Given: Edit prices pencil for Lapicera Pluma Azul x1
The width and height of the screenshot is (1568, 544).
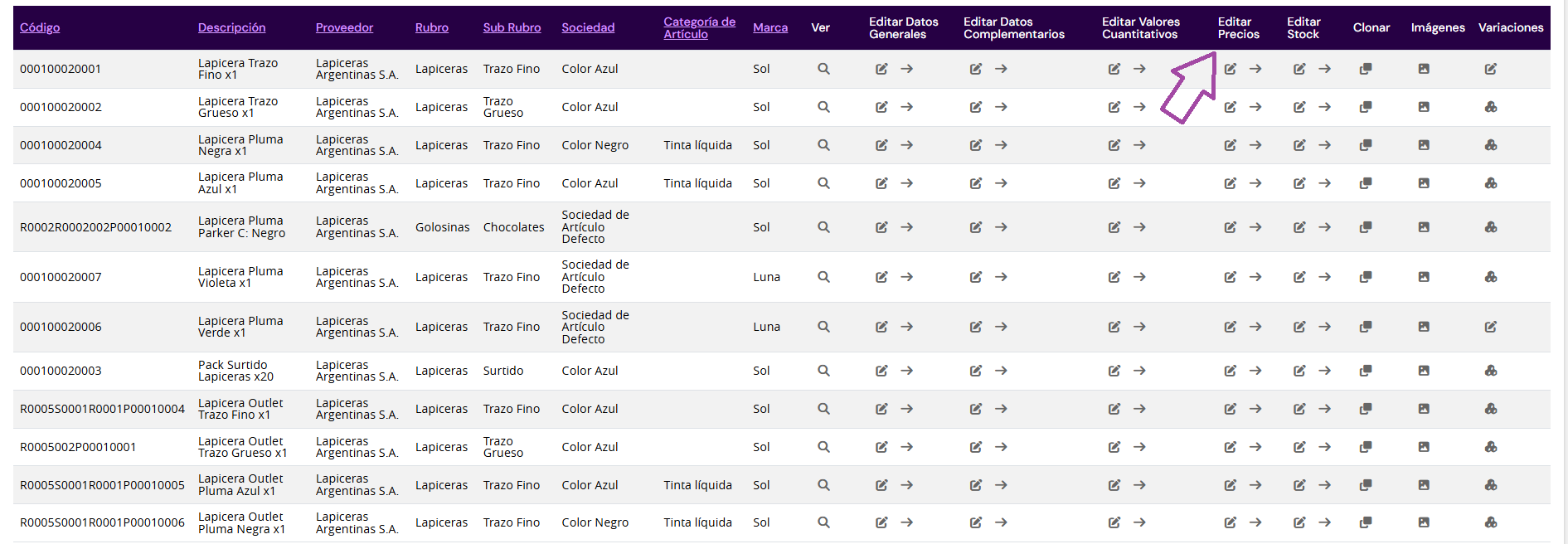Looking at the screenshot, I should 1231,183.
